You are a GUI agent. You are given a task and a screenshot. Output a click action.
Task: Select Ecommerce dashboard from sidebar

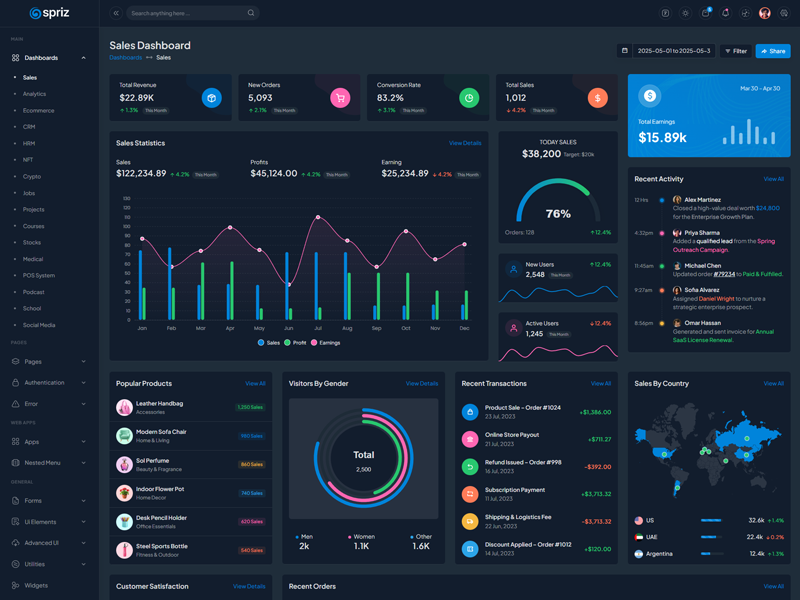click(x=38, y=110)
